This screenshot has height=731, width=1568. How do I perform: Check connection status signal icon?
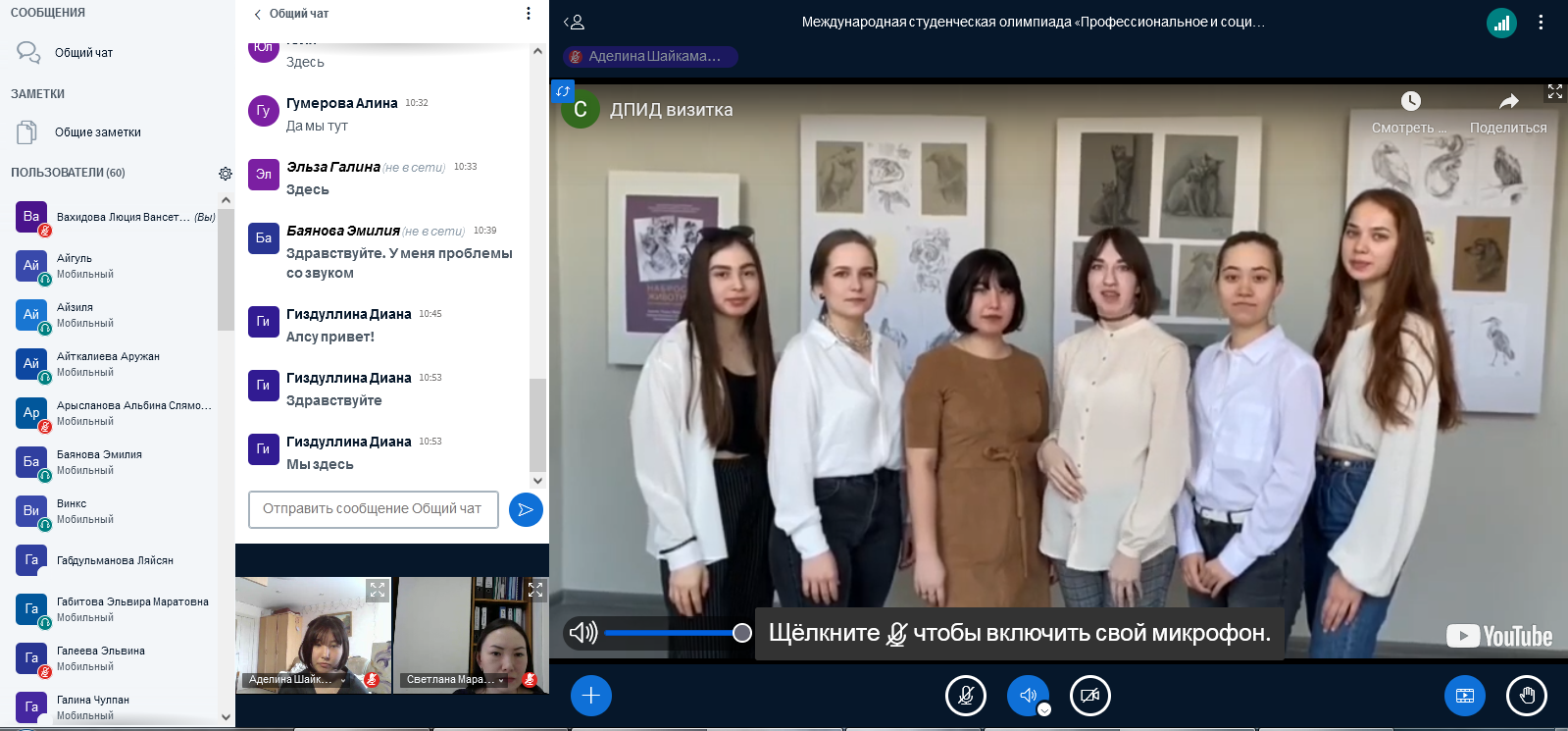1501,23
